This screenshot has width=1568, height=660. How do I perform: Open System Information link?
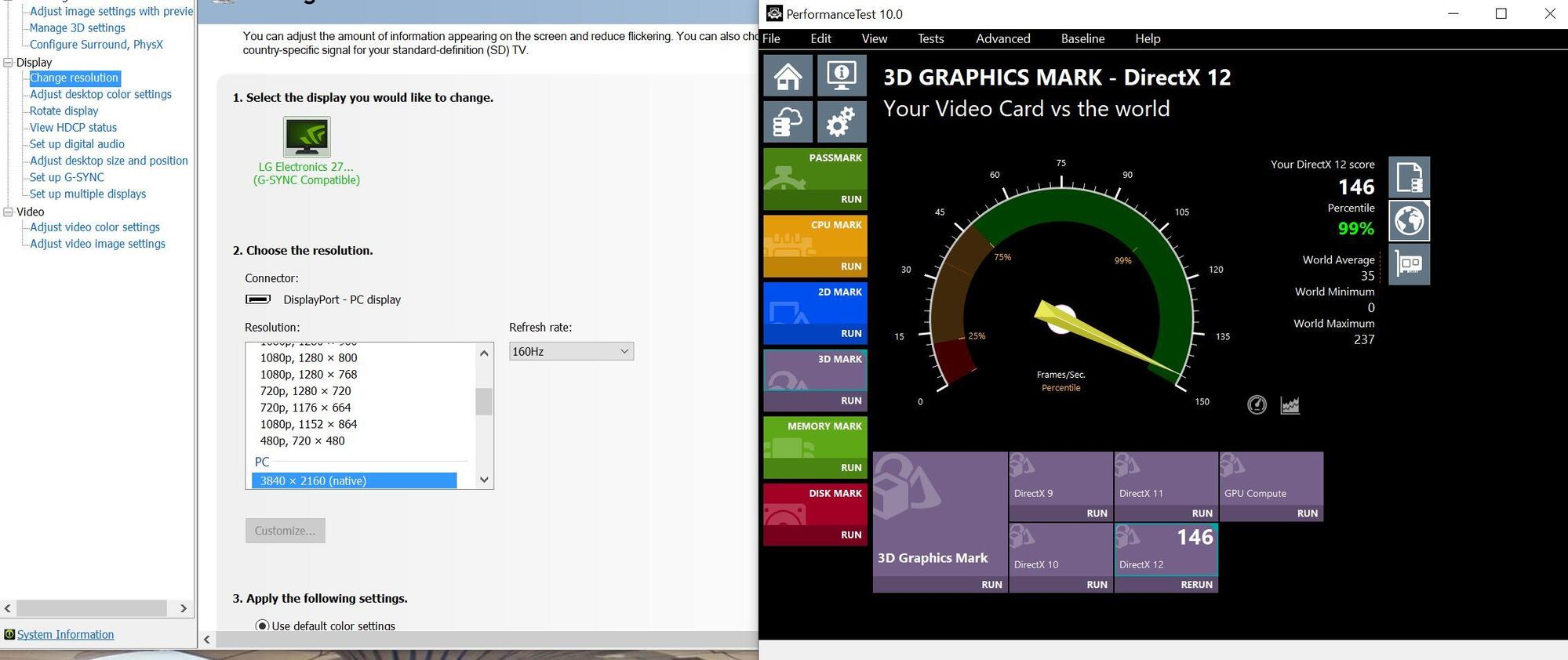click(65, 634)
